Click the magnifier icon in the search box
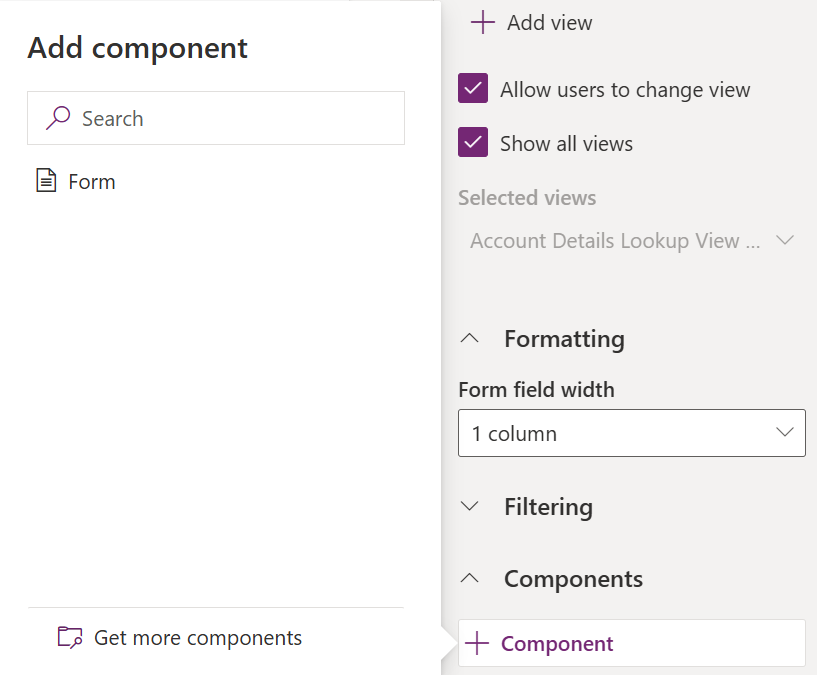Screen dimensions: 817x675 58,118
